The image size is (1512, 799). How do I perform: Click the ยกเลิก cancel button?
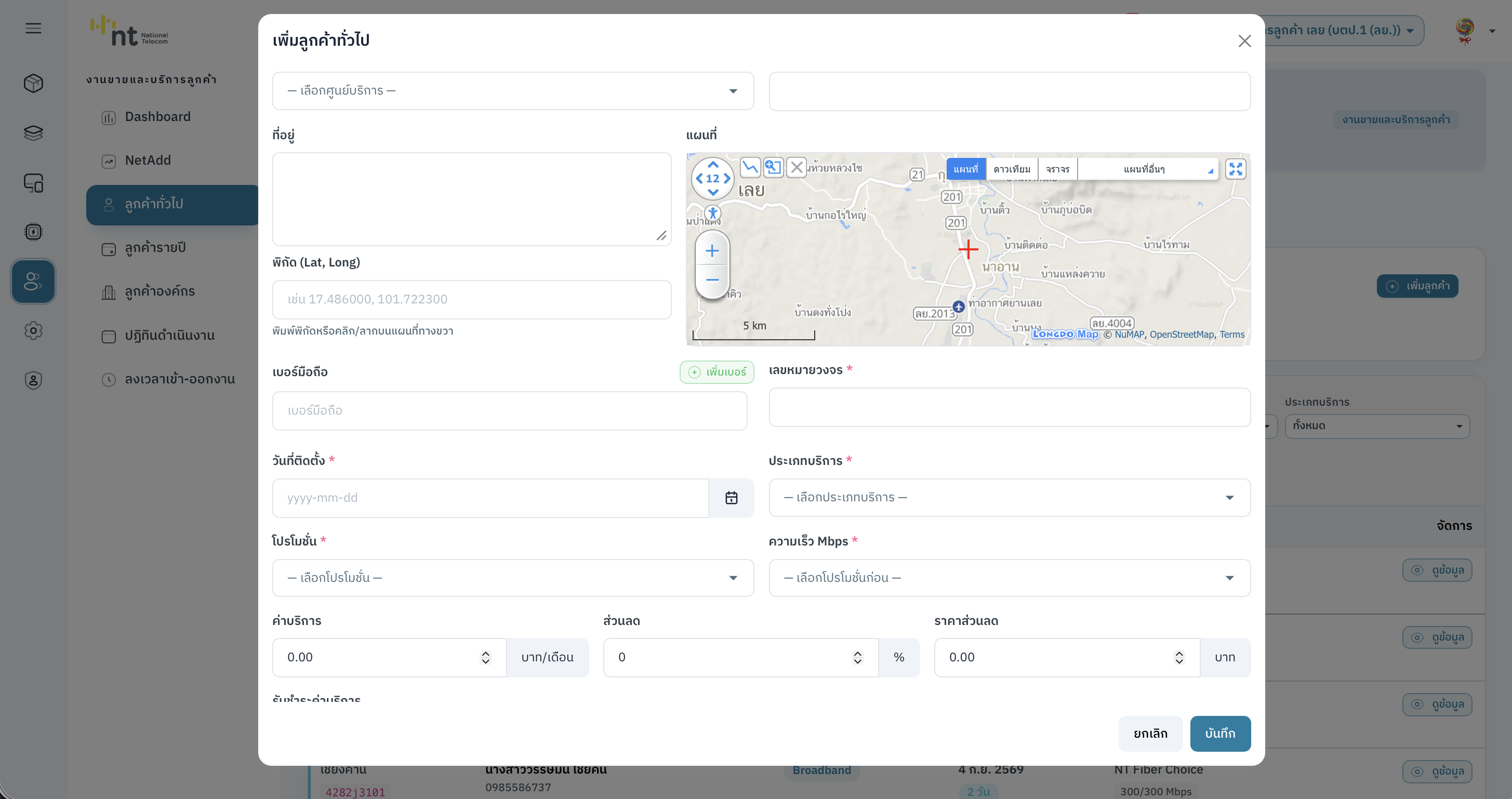pos(1150,733)
